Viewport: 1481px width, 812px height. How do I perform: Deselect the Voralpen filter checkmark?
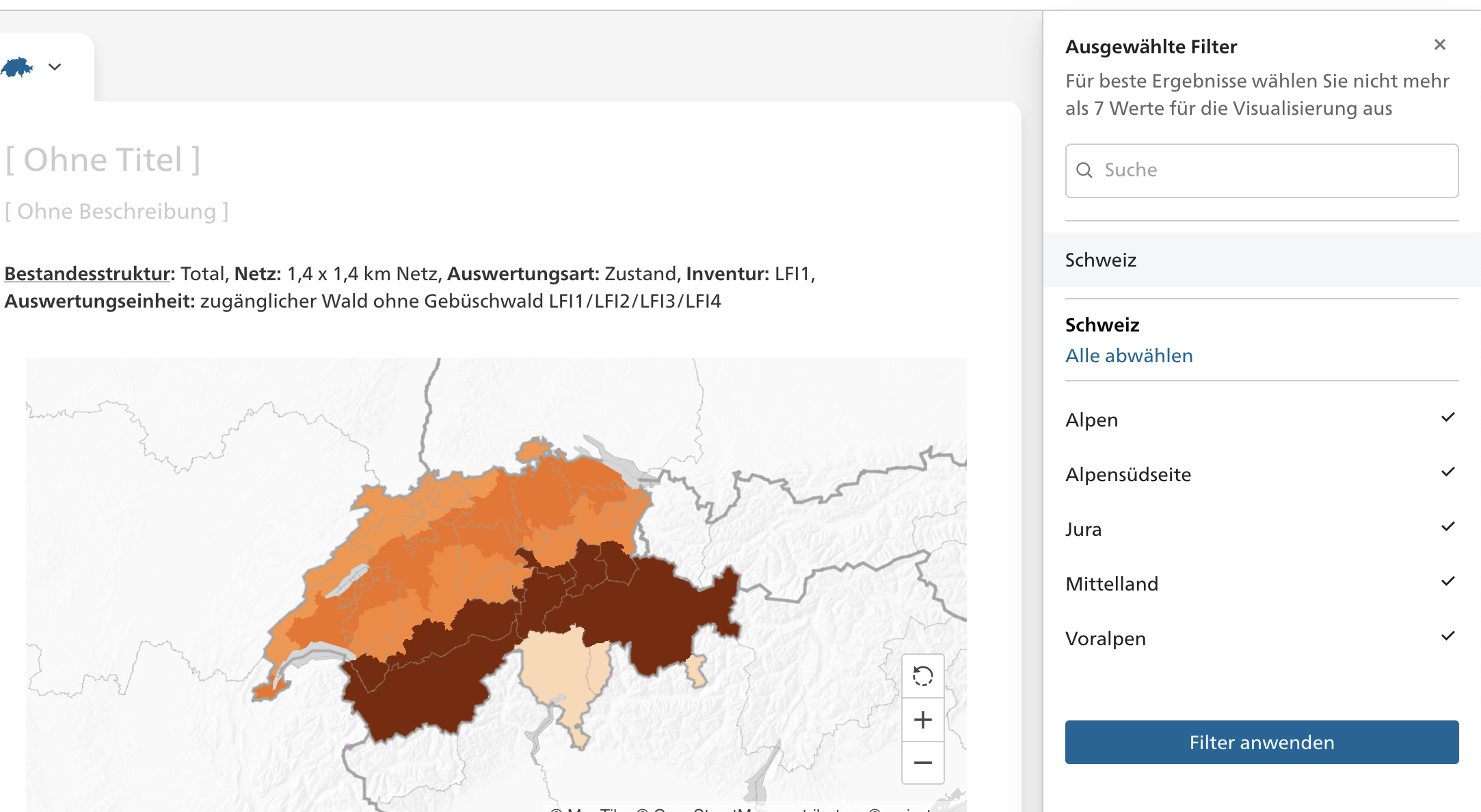(1447, 636)
